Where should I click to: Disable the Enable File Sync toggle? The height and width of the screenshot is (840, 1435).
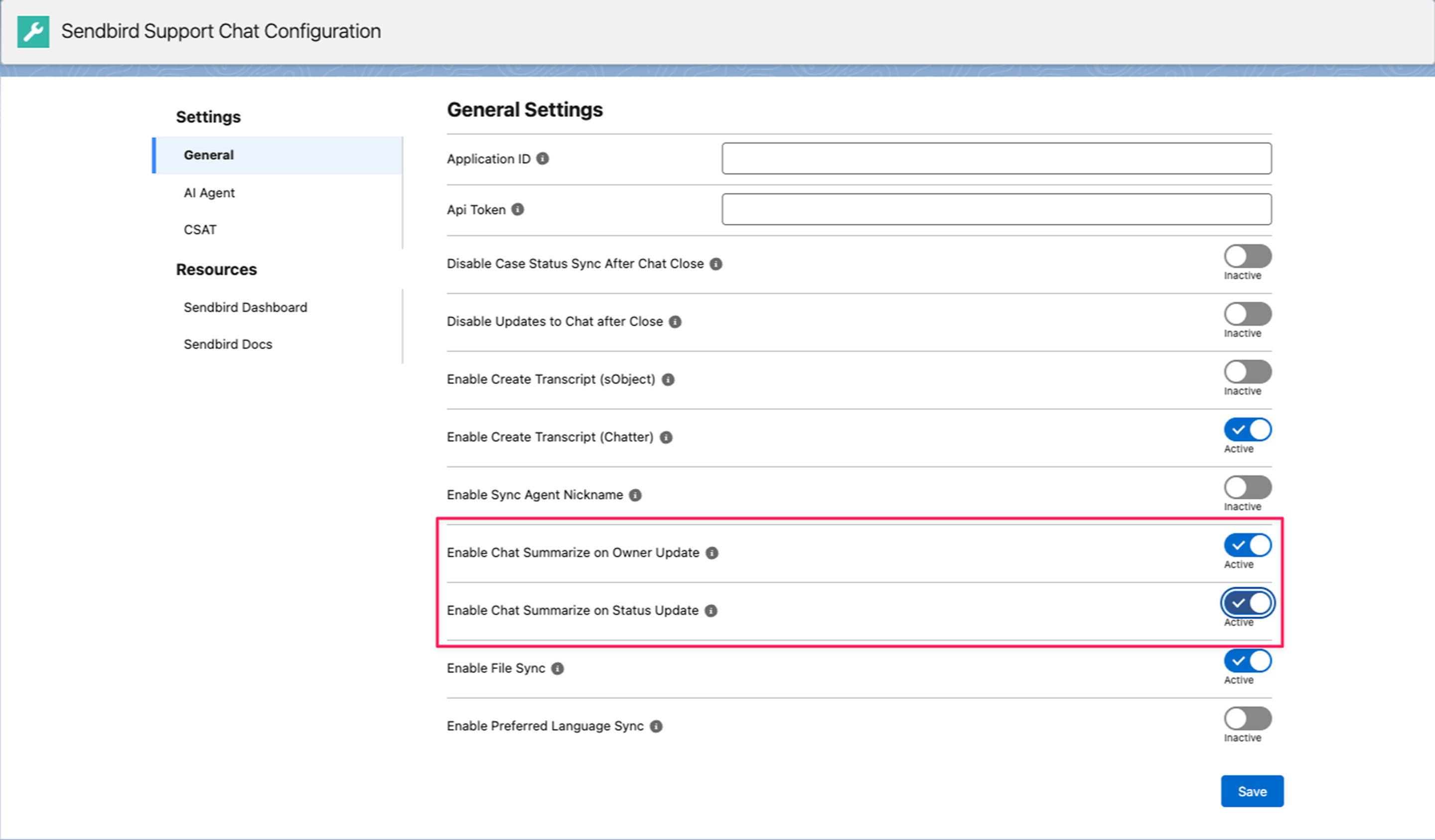pos(1248,661)
